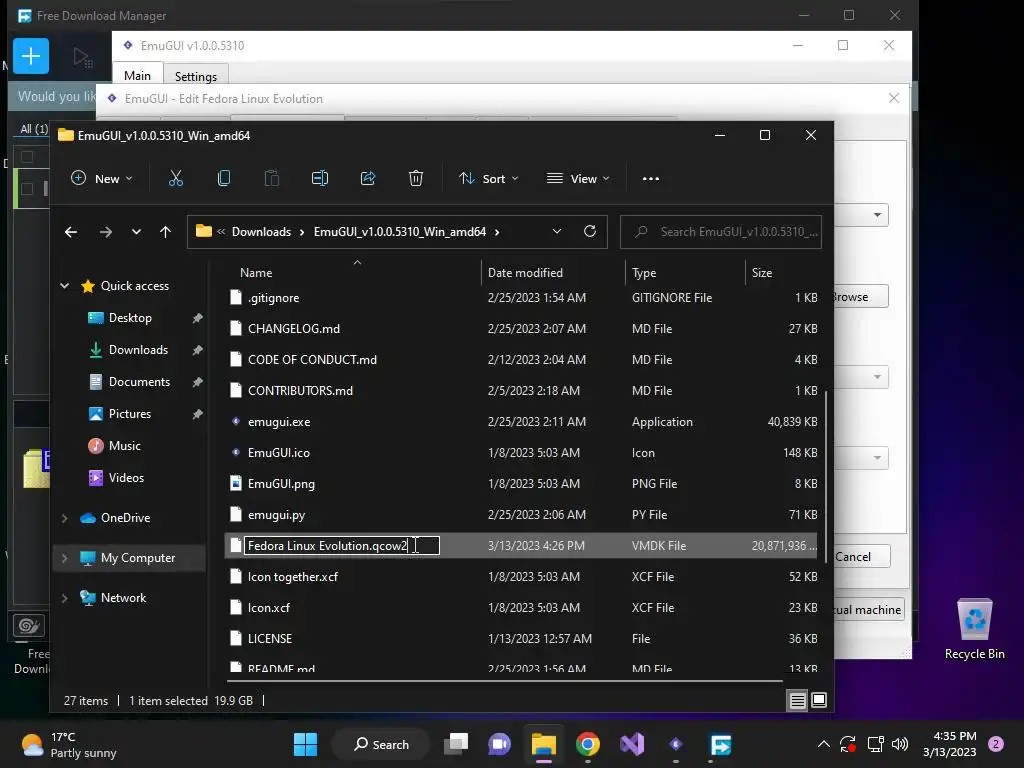Select the CHANGELOG.md file
This screenshot has height=768, width=1024.
520,328
